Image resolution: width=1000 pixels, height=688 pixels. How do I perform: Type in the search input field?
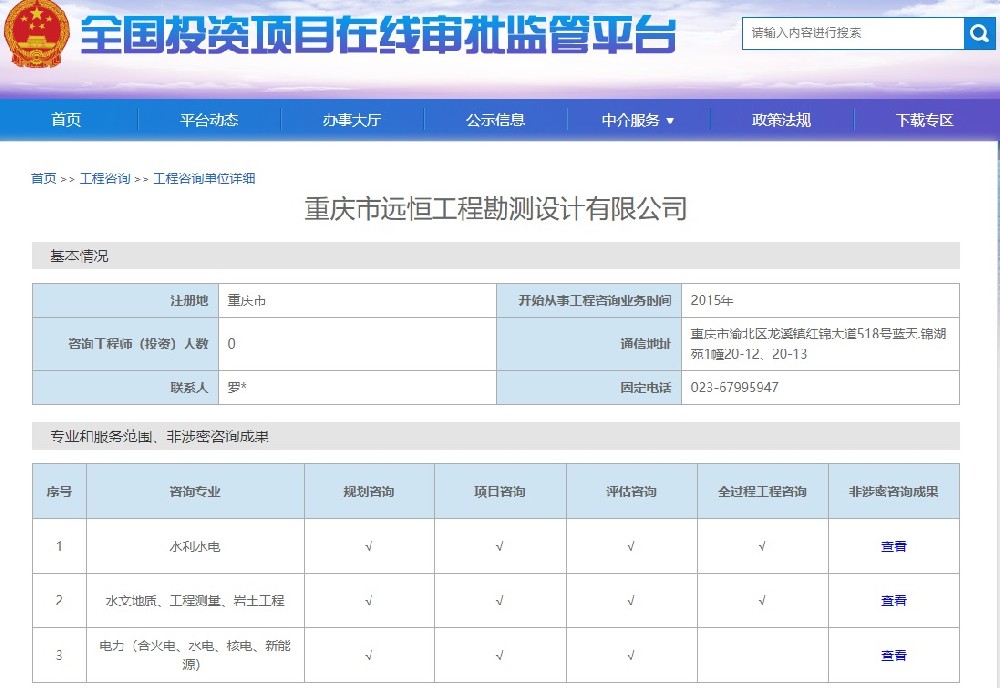click(852, 33)
